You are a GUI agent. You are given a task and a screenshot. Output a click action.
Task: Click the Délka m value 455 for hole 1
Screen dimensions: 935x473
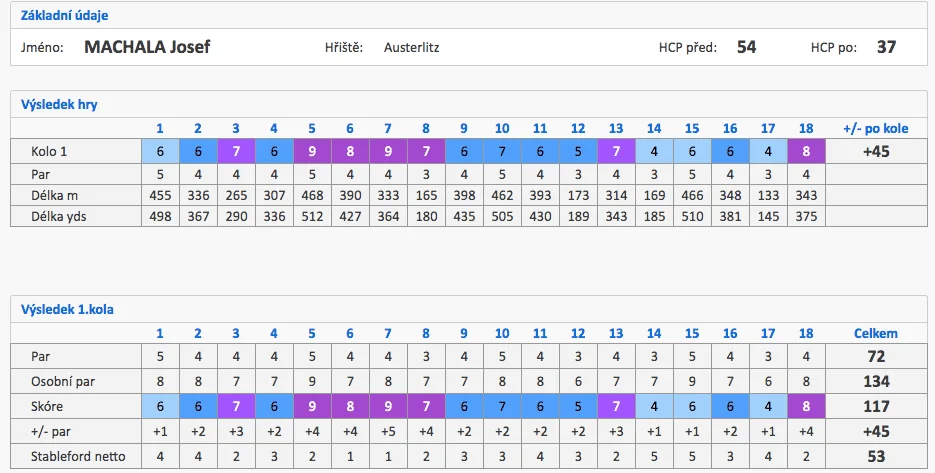160,196
